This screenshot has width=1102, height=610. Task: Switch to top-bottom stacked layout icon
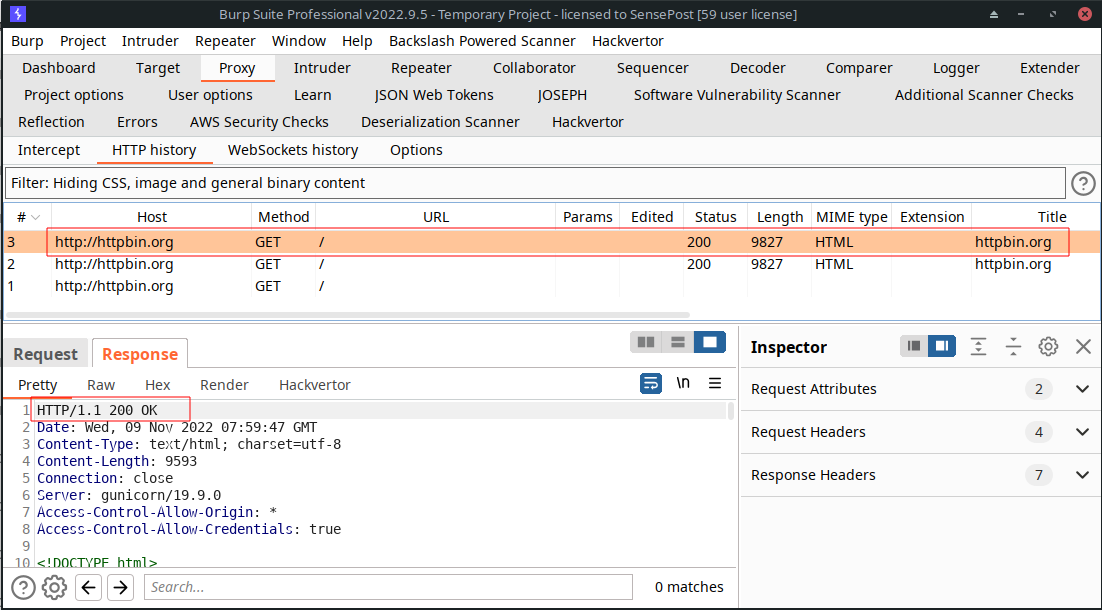point(678,342)
